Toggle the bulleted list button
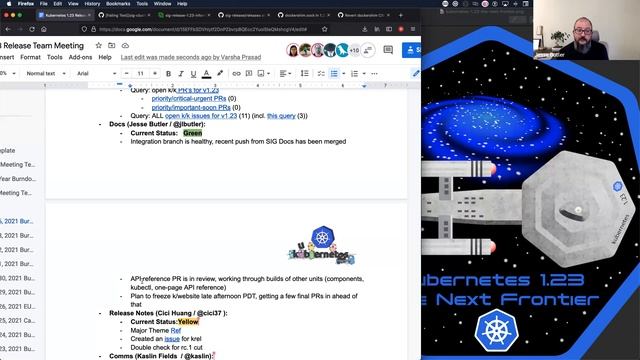This screenshot has height=360, width=640. 334,73
